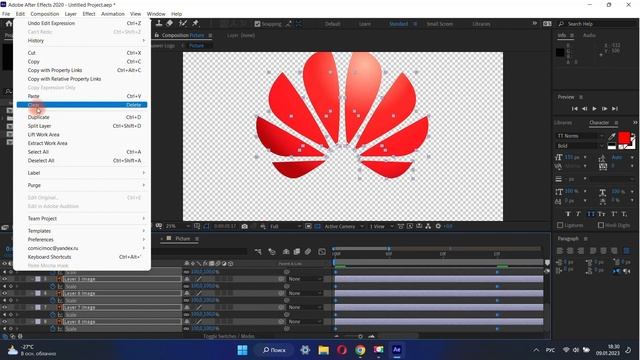Click Composition mini-flowchart icon in timeline
Image resolution: width=640 pixels, height=360 pixels.
pos(258,251)
